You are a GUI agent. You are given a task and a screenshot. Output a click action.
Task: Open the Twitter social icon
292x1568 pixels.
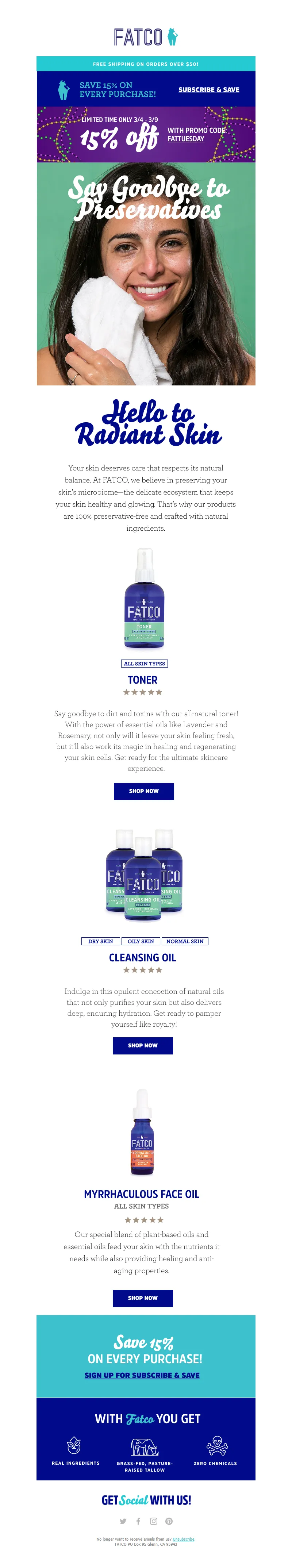[123, 1521]
